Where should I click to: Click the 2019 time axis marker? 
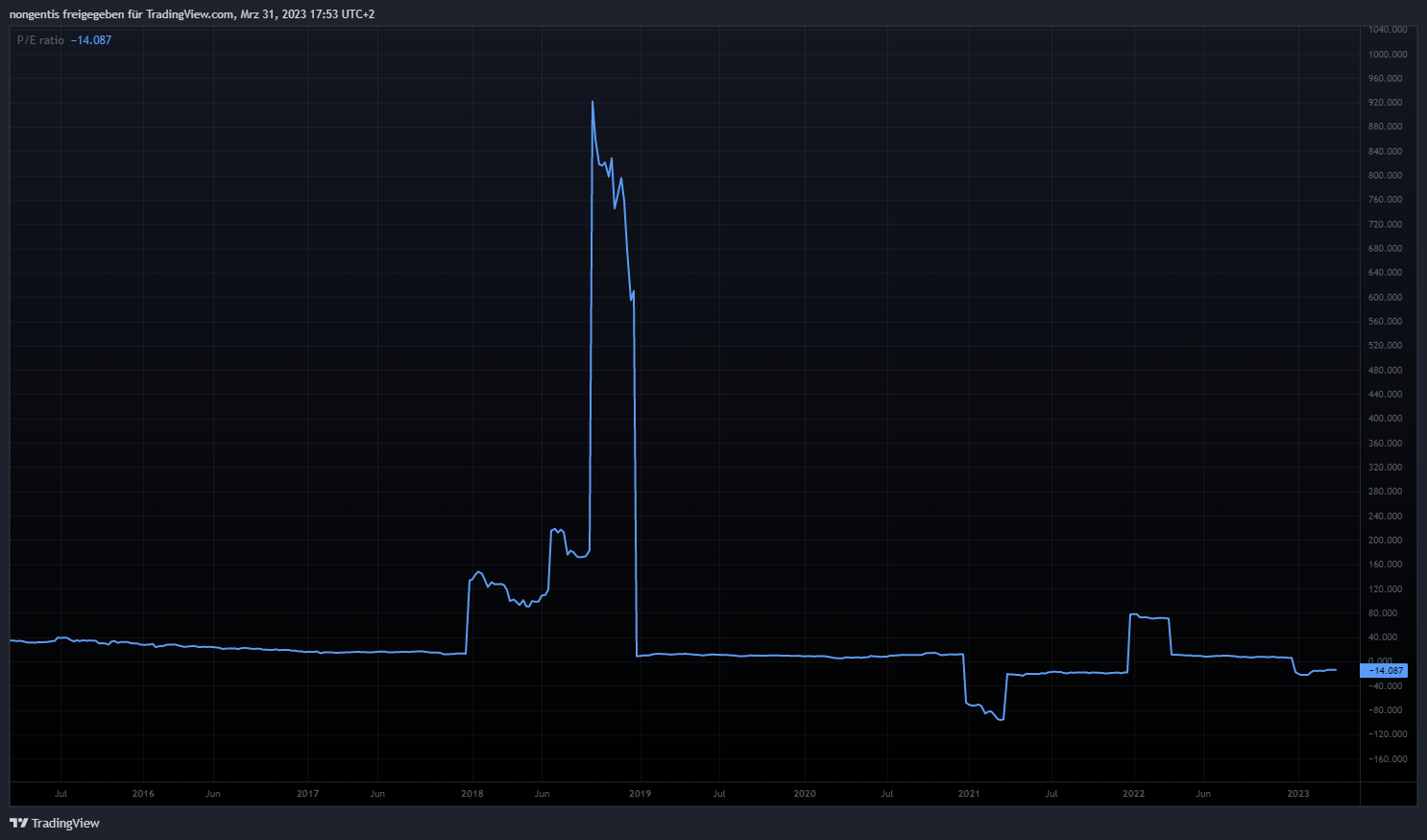pos(640,794)
